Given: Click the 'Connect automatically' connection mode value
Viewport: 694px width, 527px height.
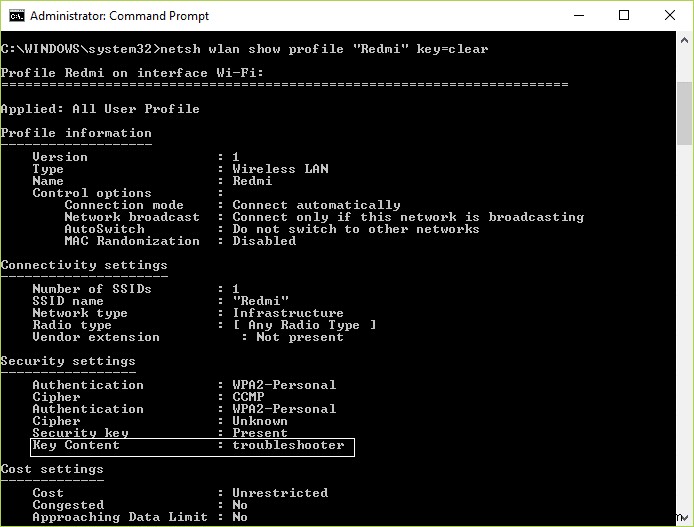Looking at the screenshot, I should pyautogui.click(x=316, y=205).
